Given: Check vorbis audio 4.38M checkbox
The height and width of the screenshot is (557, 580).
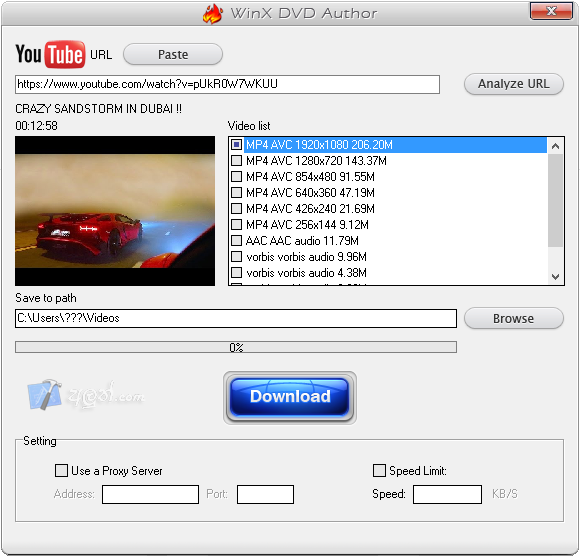Looking at the screenshot, I should coord(237,273).
